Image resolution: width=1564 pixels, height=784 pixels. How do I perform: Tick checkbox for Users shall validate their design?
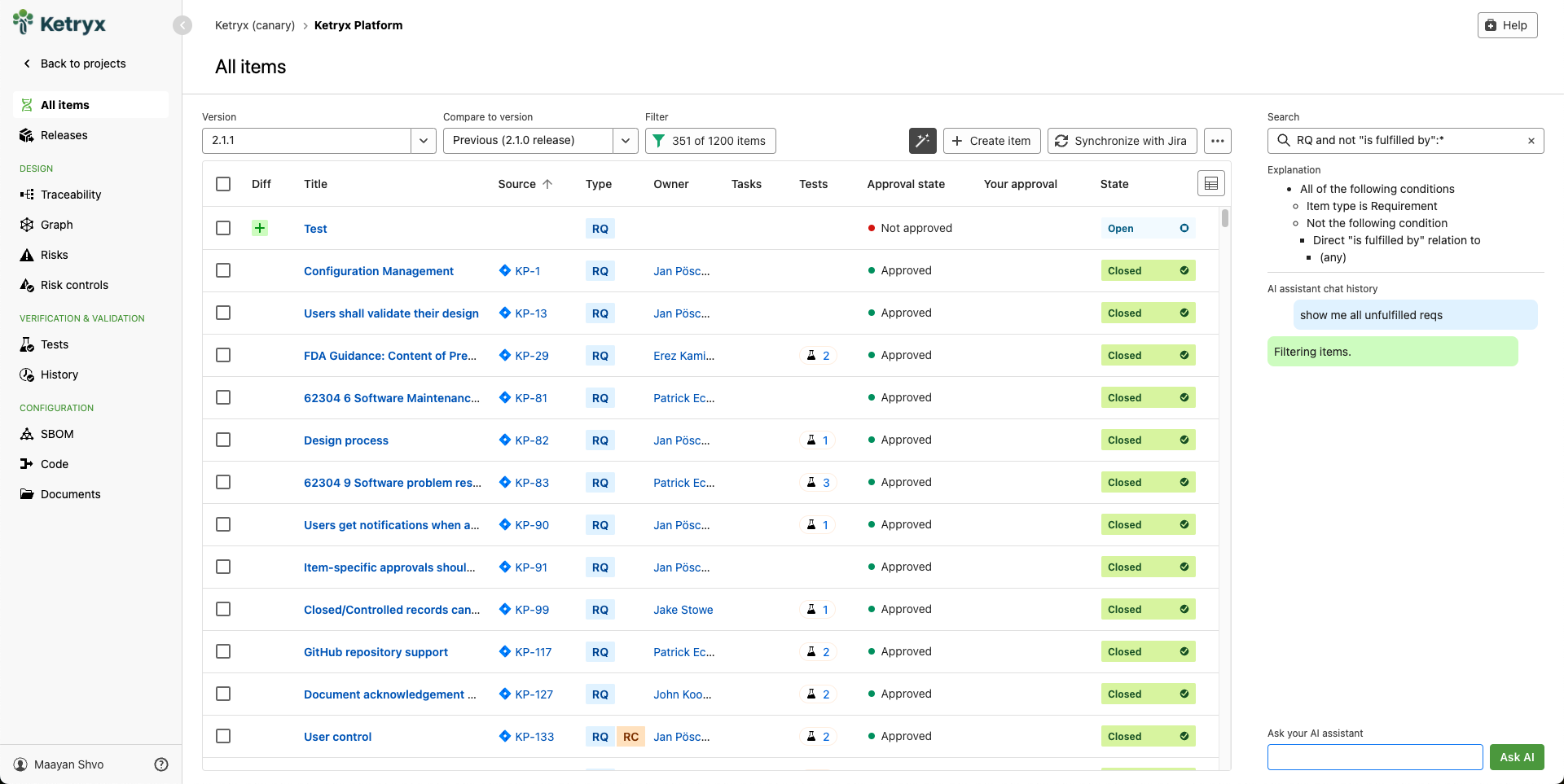(223, 313)
